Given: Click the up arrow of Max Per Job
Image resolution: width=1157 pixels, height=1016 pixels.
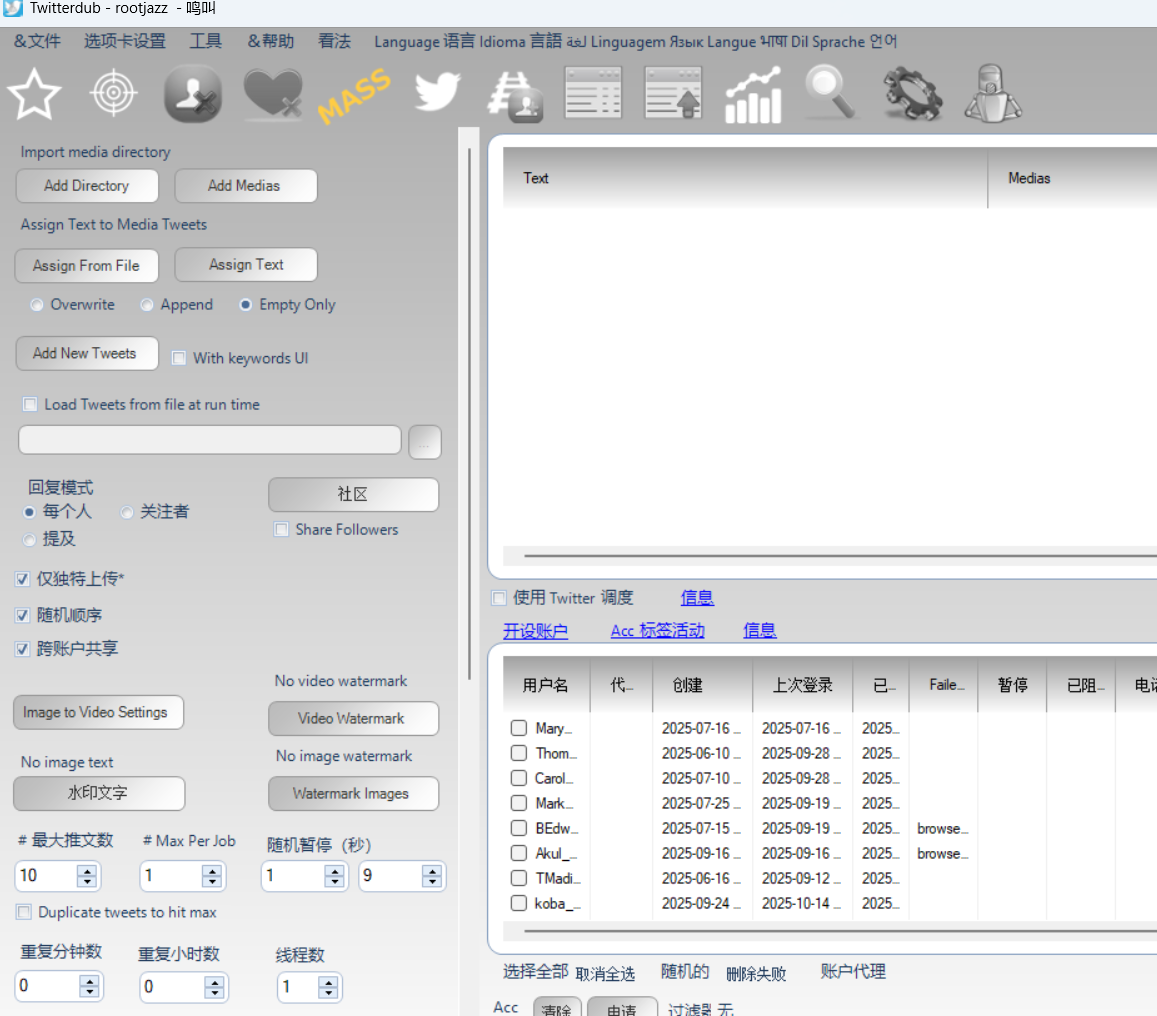Looking at the screenshot, I should [x=212, y=870].
